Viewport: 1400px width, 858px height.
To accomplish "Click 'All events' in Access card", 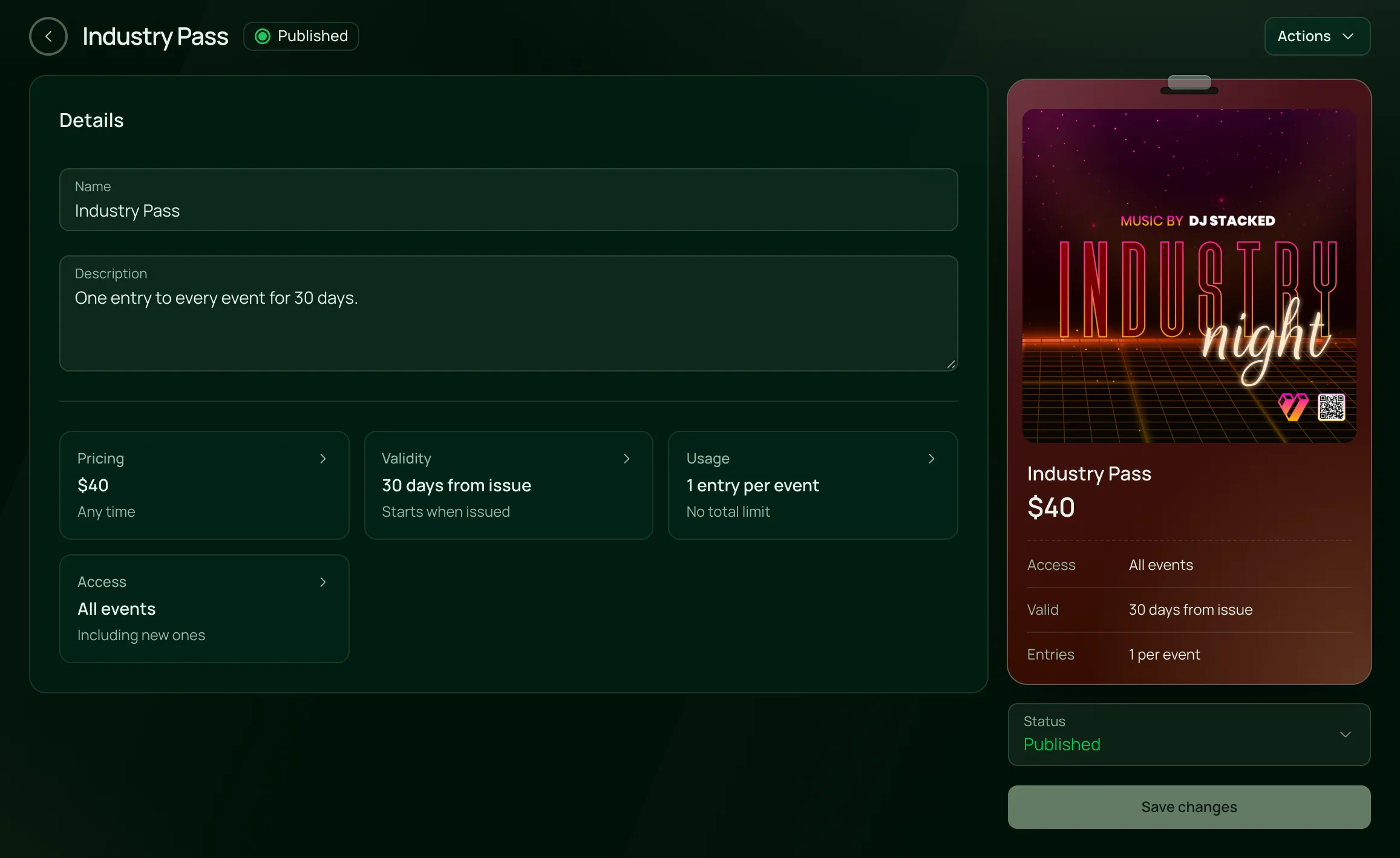I will pos(116,609).
